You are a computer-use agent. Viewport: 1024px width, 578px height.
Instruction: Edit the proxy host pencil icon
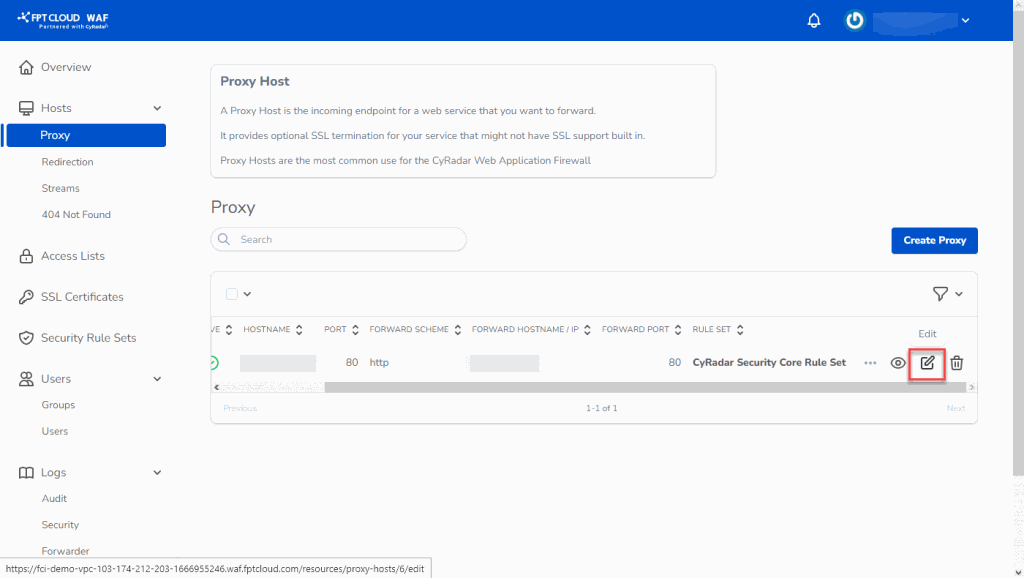pyautogui.click(x=927, y=363)
